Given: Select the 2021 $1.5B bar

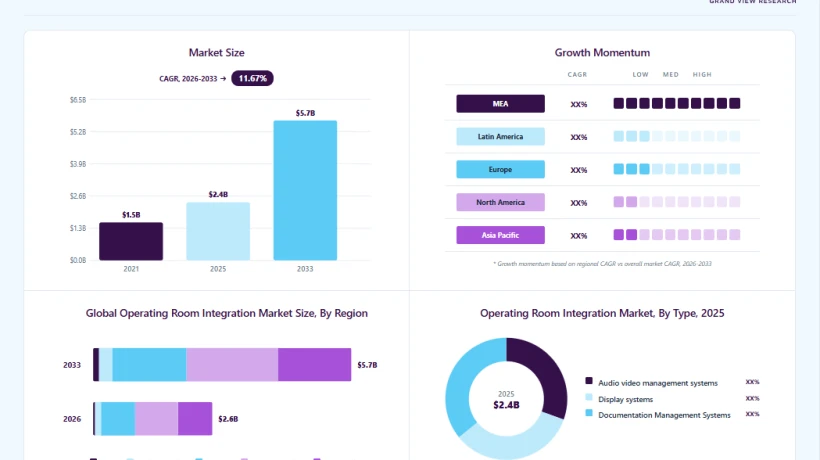Looking at the screenshot, I should click(x=131, y=242).
